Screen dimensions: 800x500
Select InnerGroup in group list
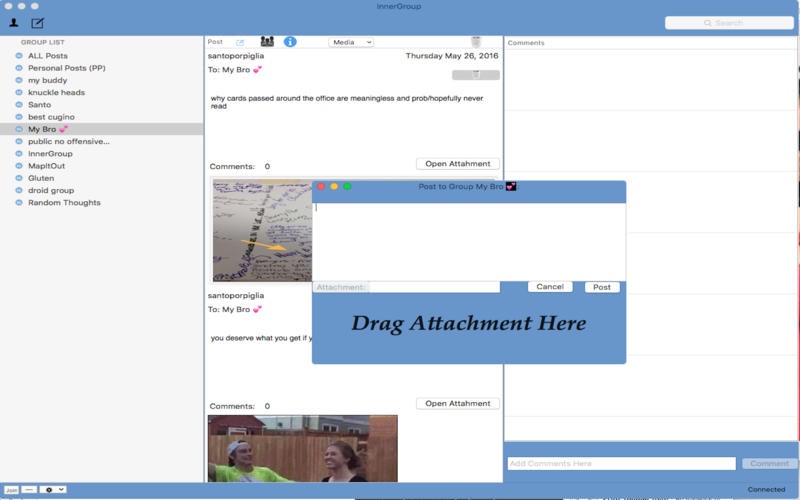(50, 154)
